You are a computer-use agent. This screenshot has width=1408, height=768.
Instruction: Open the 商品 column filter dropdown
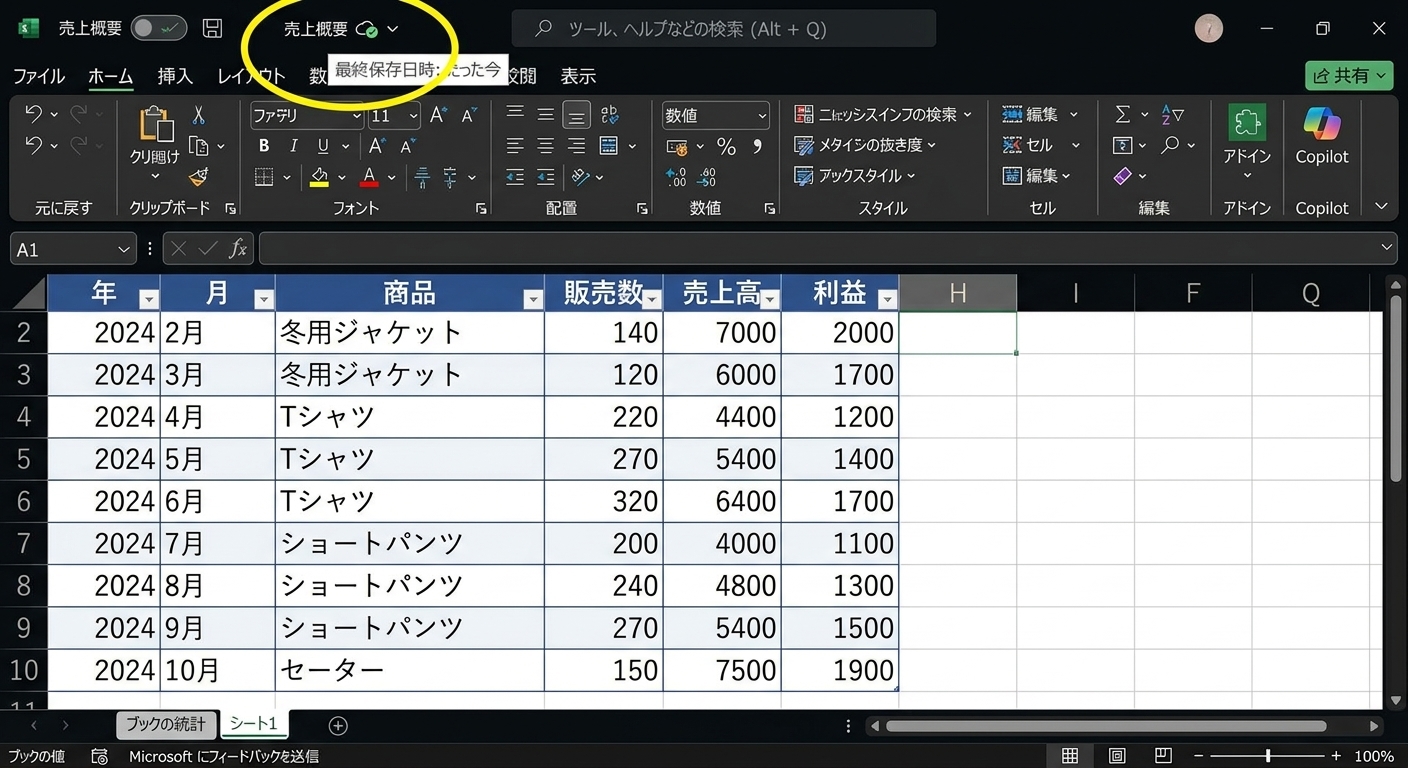533,299
